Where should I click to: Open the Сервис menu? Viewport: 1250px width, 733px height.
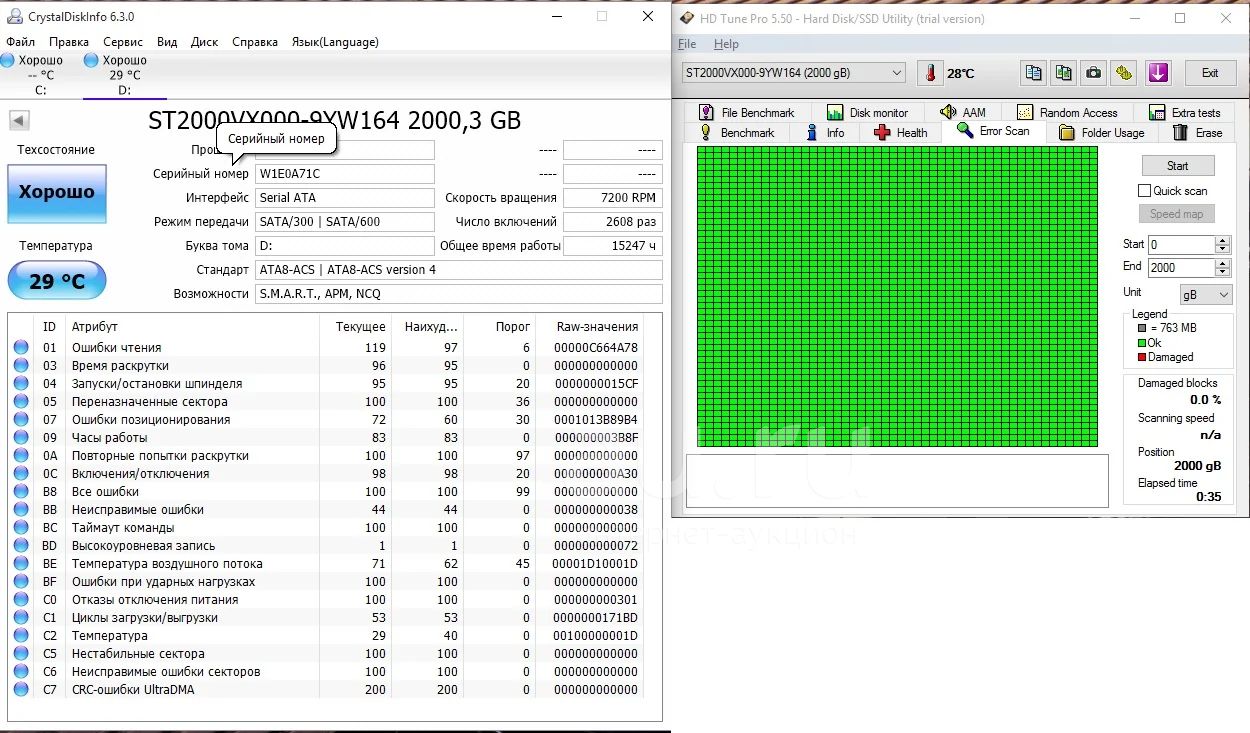point(123,42)
